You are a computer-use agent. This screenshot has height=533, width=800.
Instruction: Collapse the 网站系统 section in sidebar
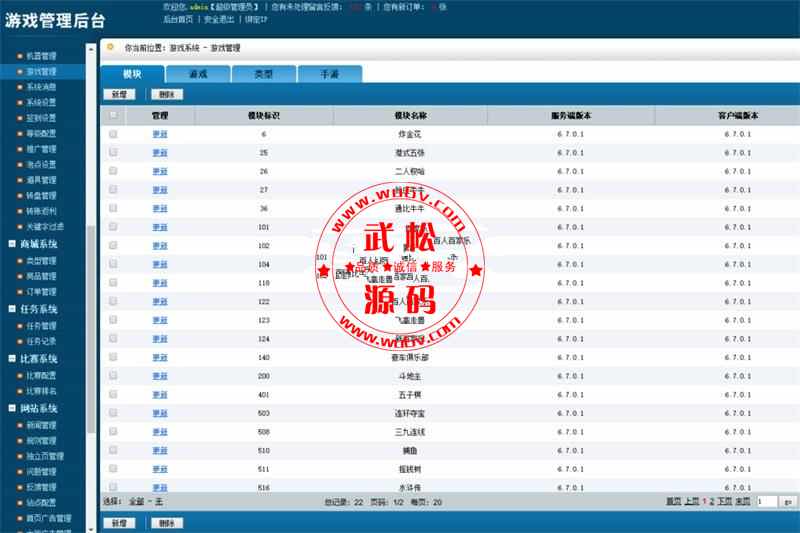pyautogui.click(x=12, y=408)
